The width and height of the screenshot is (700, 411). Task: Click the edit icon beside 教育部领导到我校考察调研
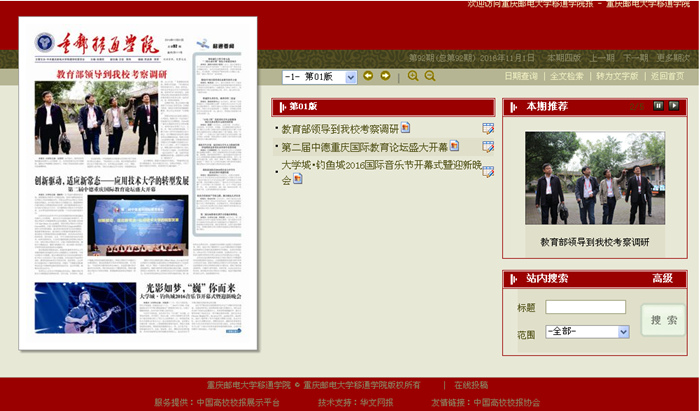(488, 128)
